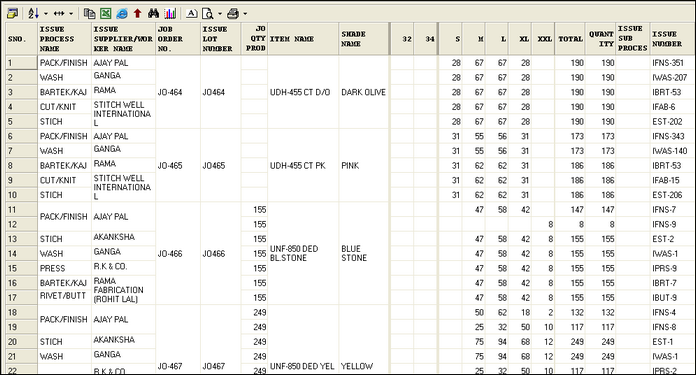Click the print preview icon
The height and width of the screenshot is (375, 696).
click(208, 14)
